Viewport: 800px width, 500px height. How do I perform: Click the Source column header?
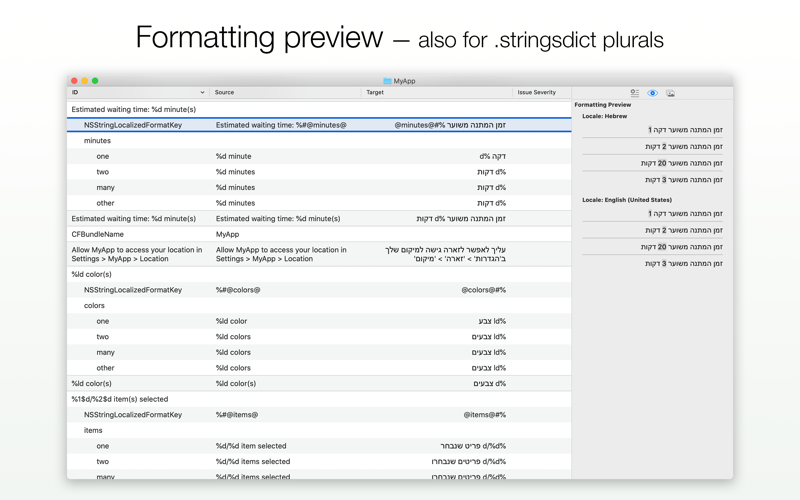(285, 93)
